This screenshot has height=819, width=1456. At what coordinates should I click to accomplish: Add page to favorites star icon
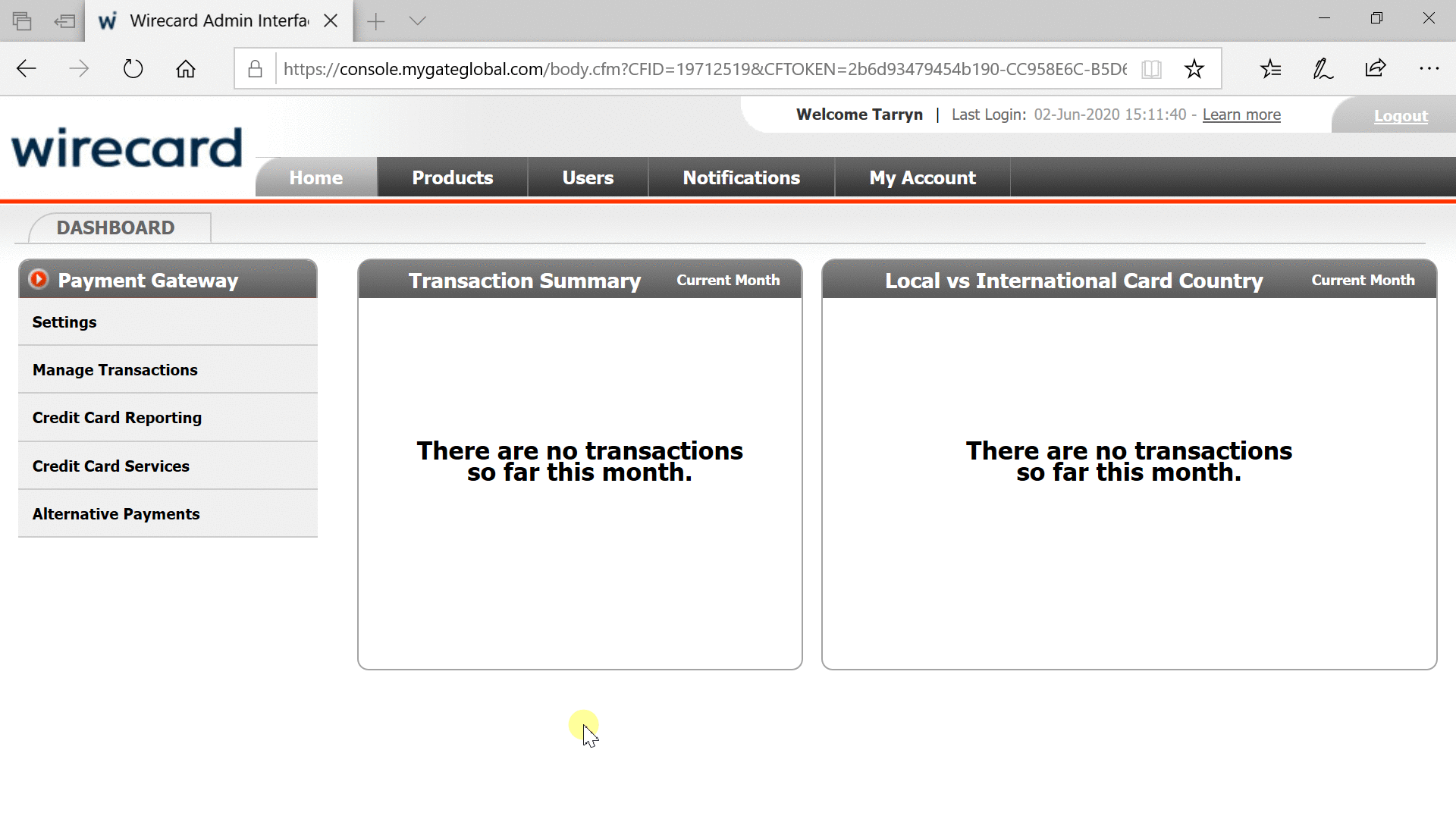1194,69
